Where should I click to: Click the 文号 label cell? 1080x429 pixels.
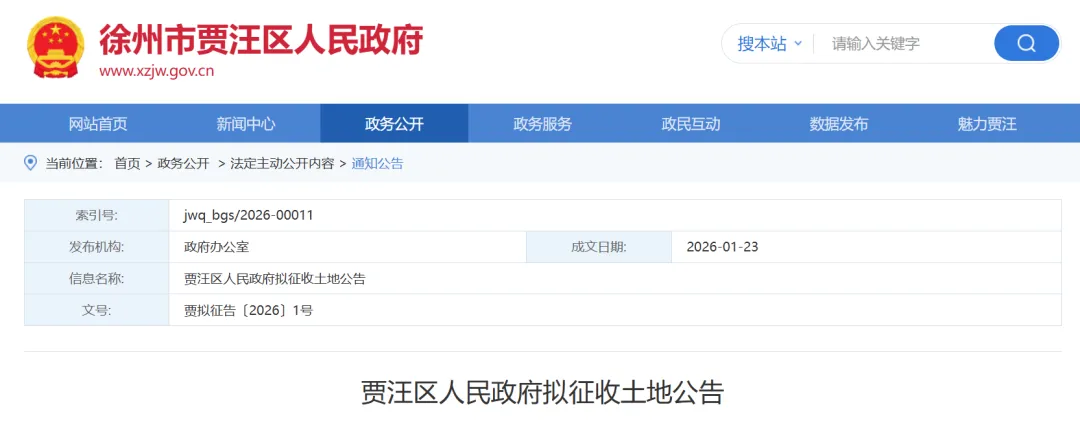tap(96, 310)
